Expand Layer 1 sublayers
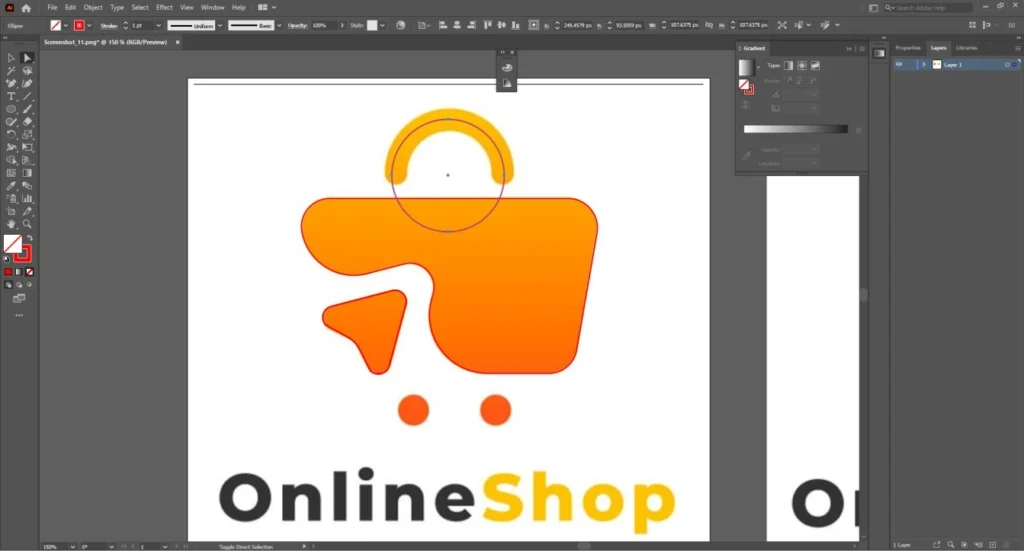1024x551 pixels. (x=923, y=65)
